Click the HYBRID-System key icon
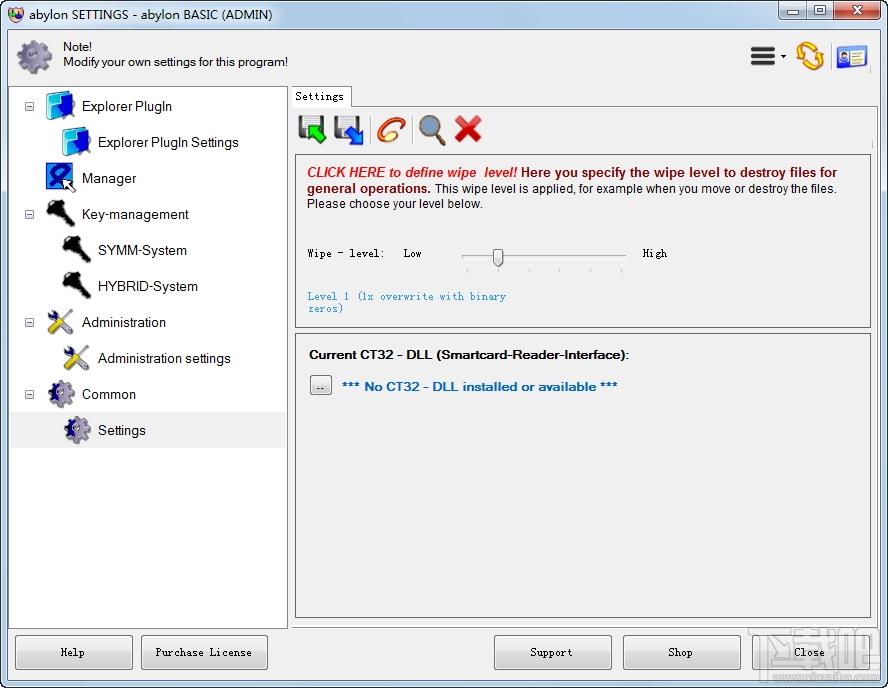The height and width of the screenshot is (688, 888). coord(76,285)
